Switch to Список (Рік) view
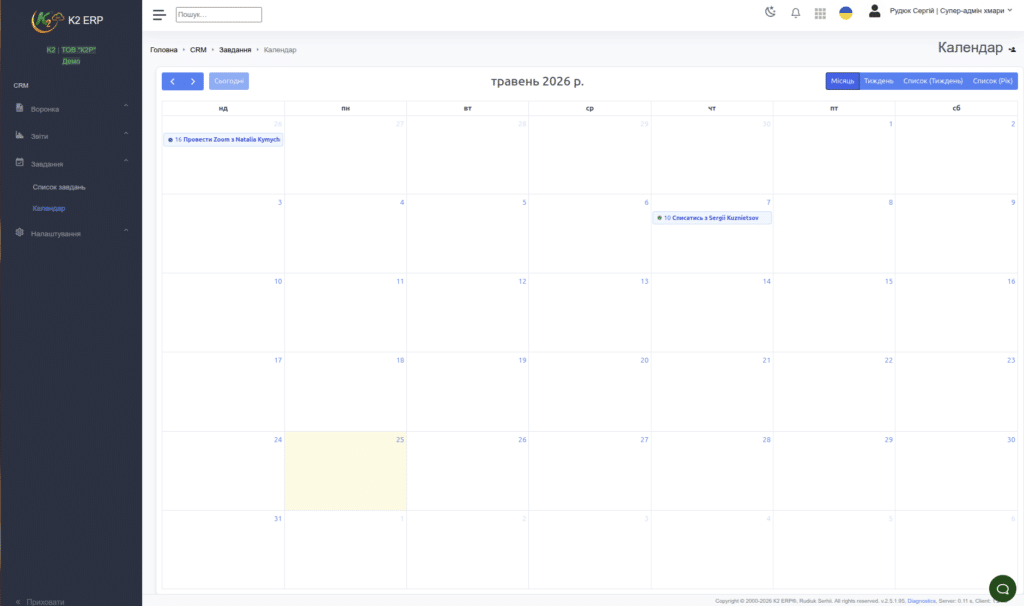 click(992, 81)
